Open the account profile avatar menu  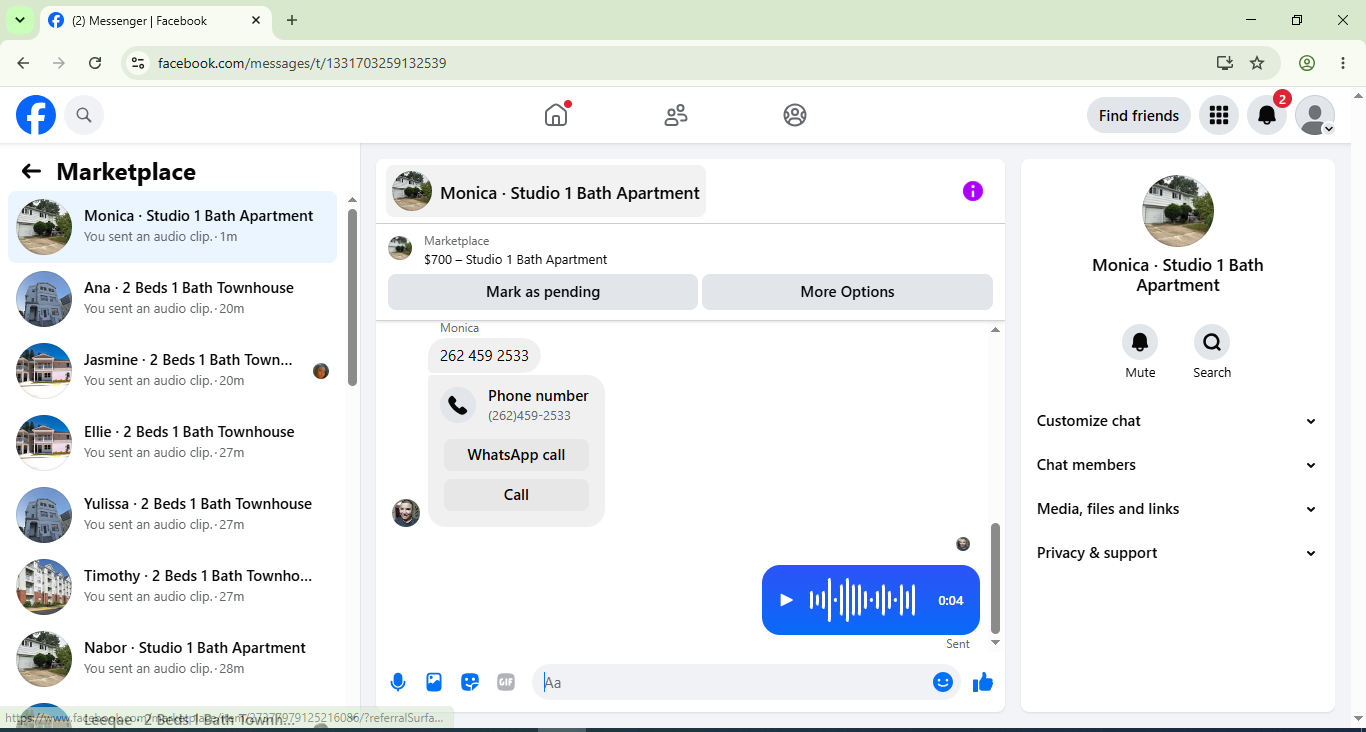tap(1315, 115)
